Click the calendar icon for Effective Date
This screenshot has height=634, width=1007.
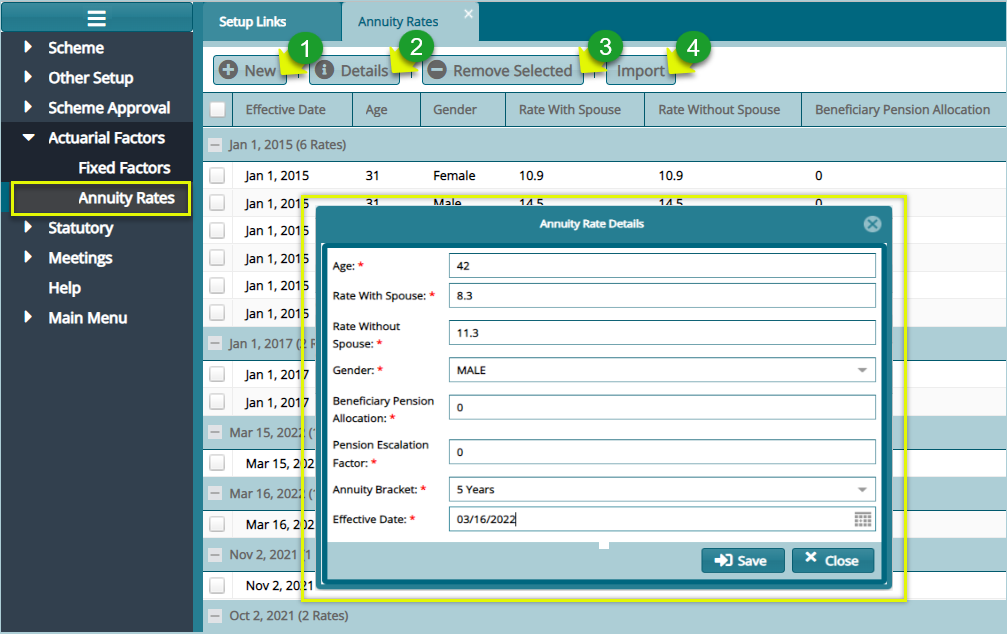(x=863, y=519)
